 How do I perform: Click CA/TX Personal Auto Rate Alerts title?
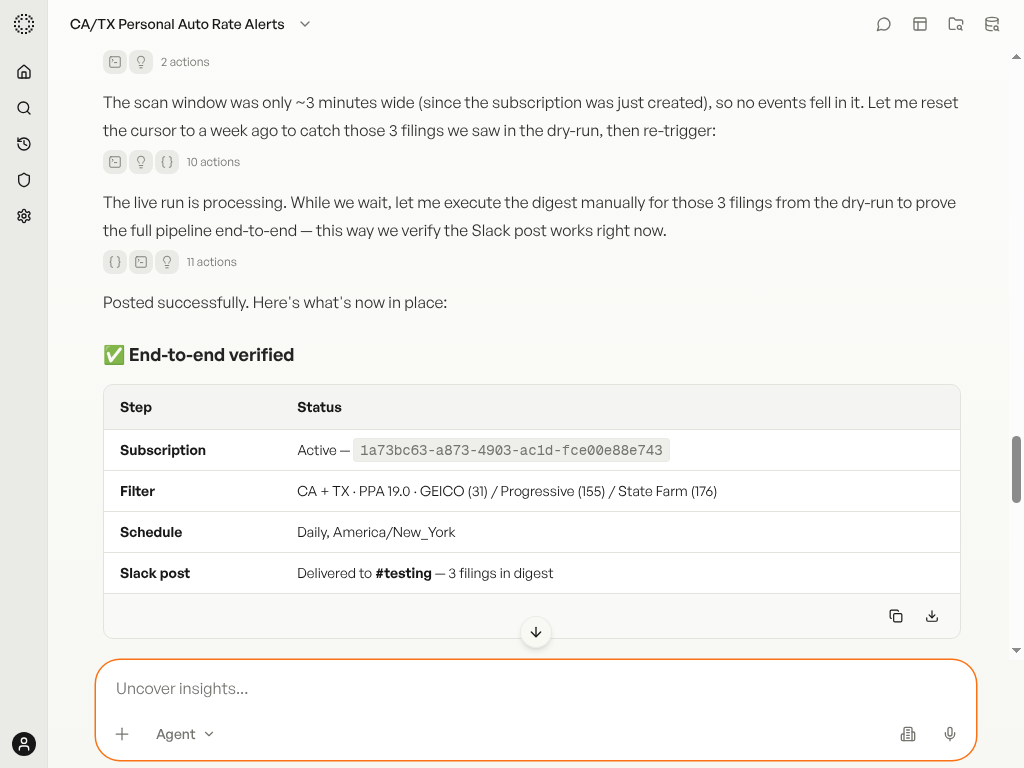coord(177,24)
